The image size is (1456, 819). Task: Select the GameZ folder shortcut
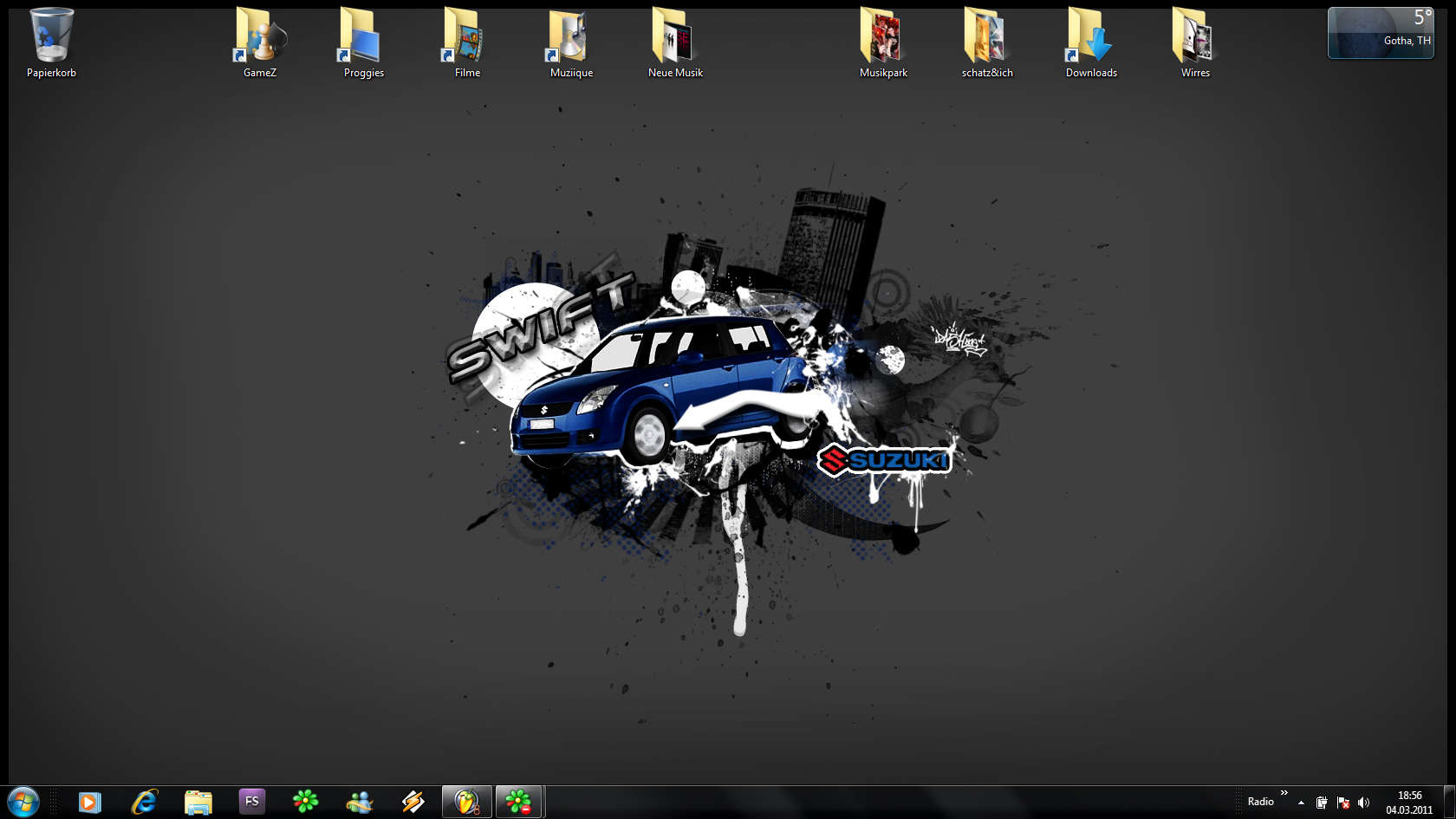[x=260, y=43]
